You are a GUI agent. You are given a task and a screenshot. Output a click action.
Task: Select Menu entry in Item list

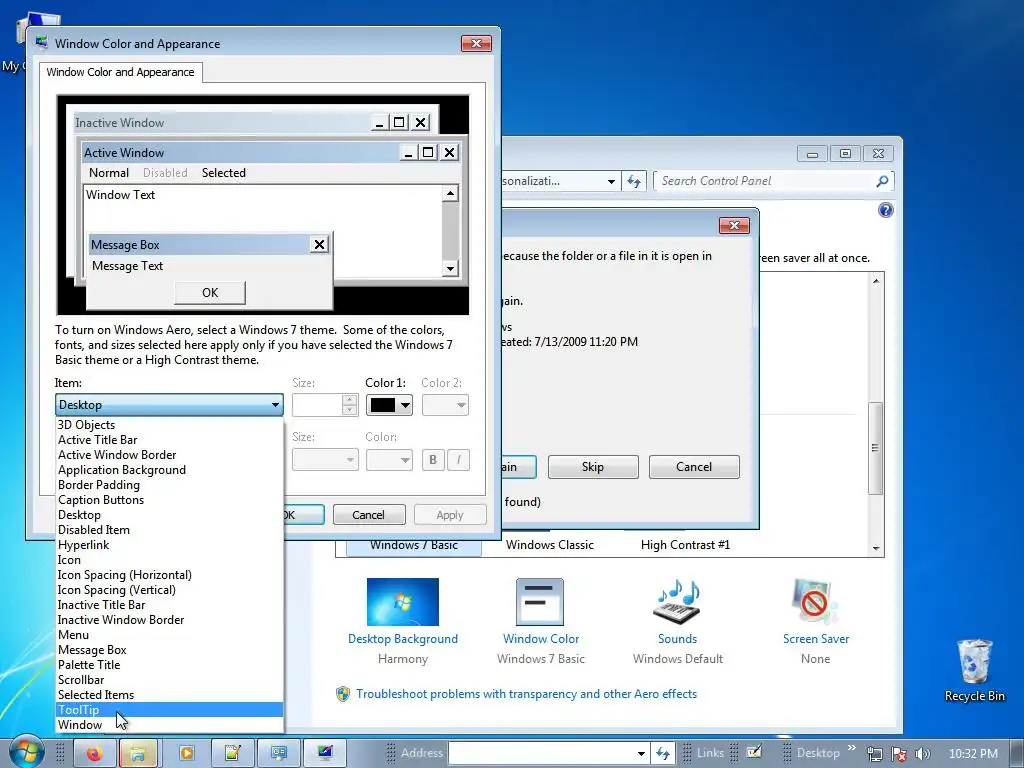point(169,635)
